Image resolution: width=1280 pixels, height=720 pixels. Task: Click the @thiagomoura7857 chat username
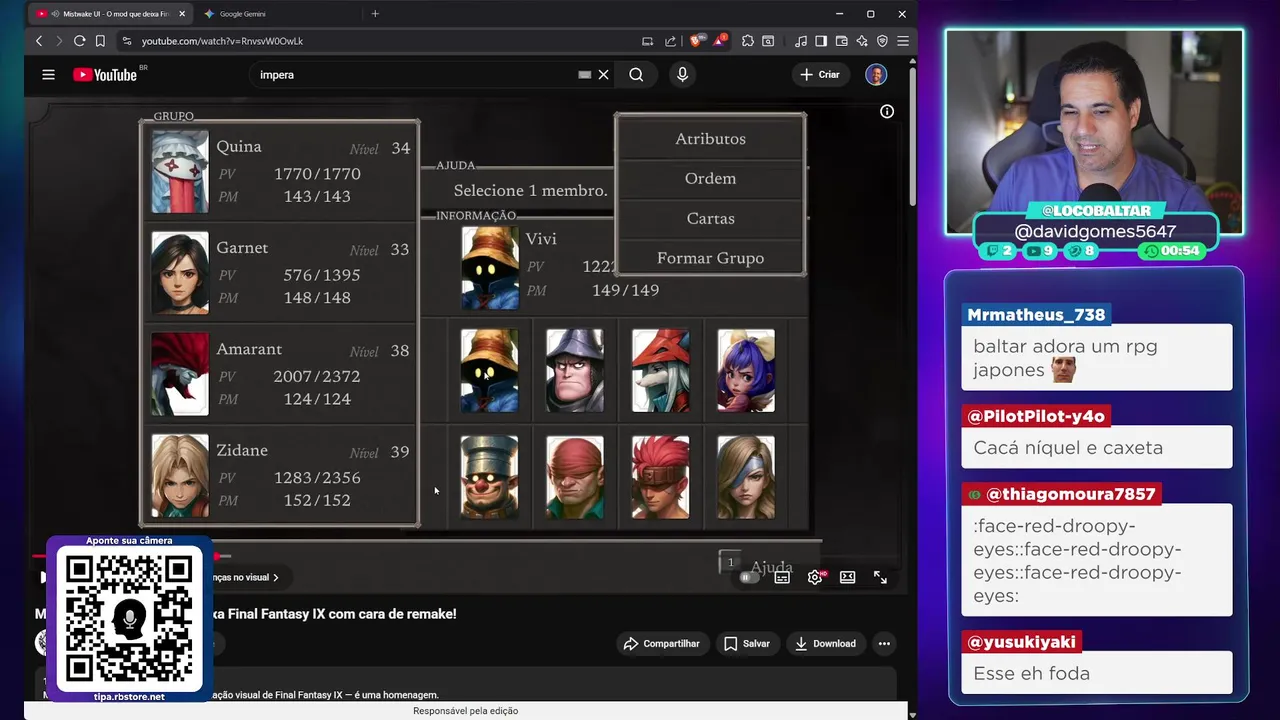pyautogui.click(x=1070, y=494)
